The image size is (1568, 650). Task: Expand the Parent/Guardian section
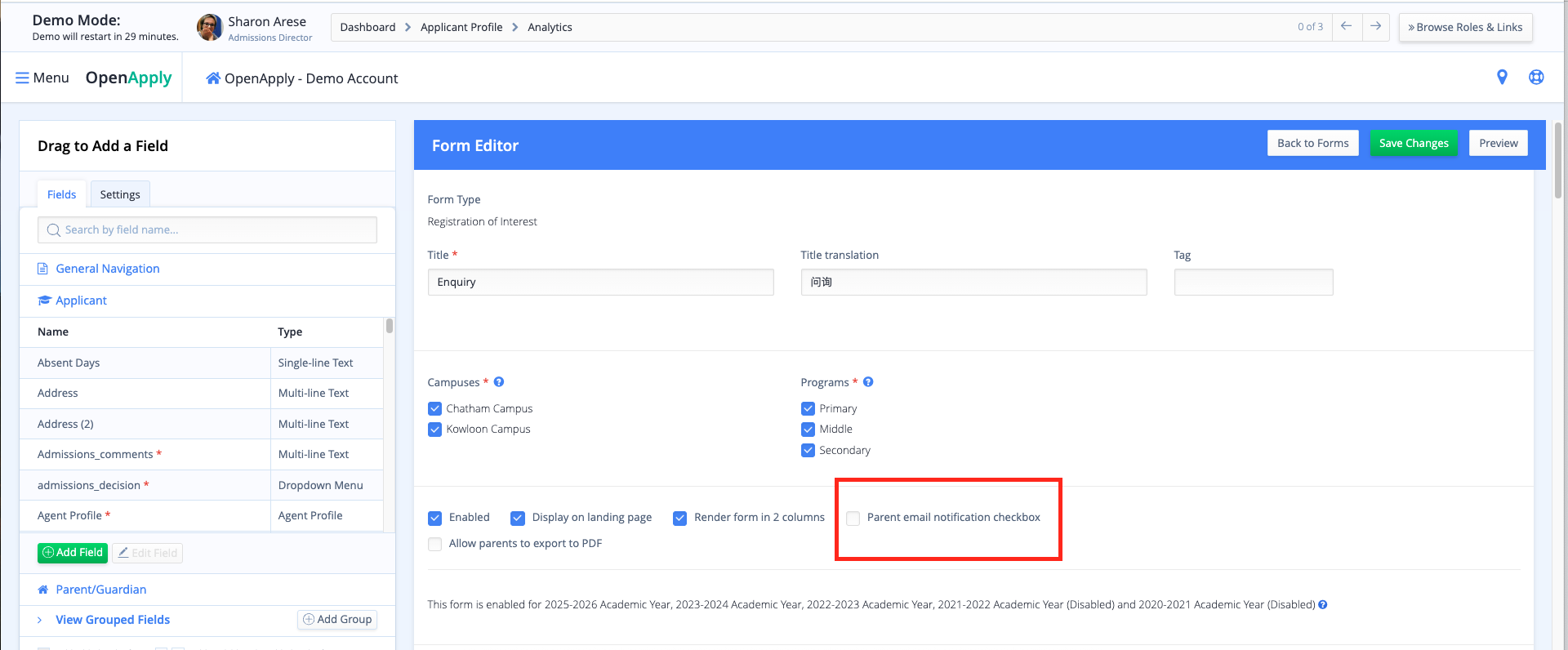tap(100, 590)
